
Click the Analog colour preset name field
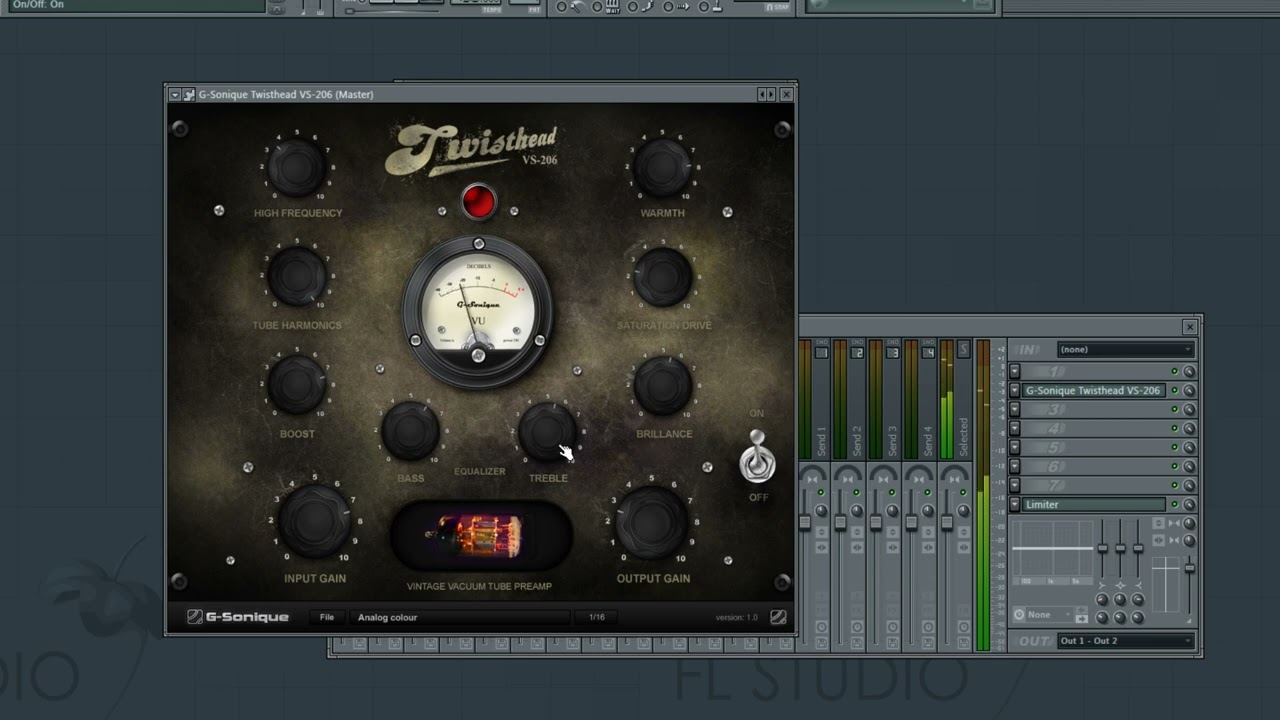(x=461, y=617)
